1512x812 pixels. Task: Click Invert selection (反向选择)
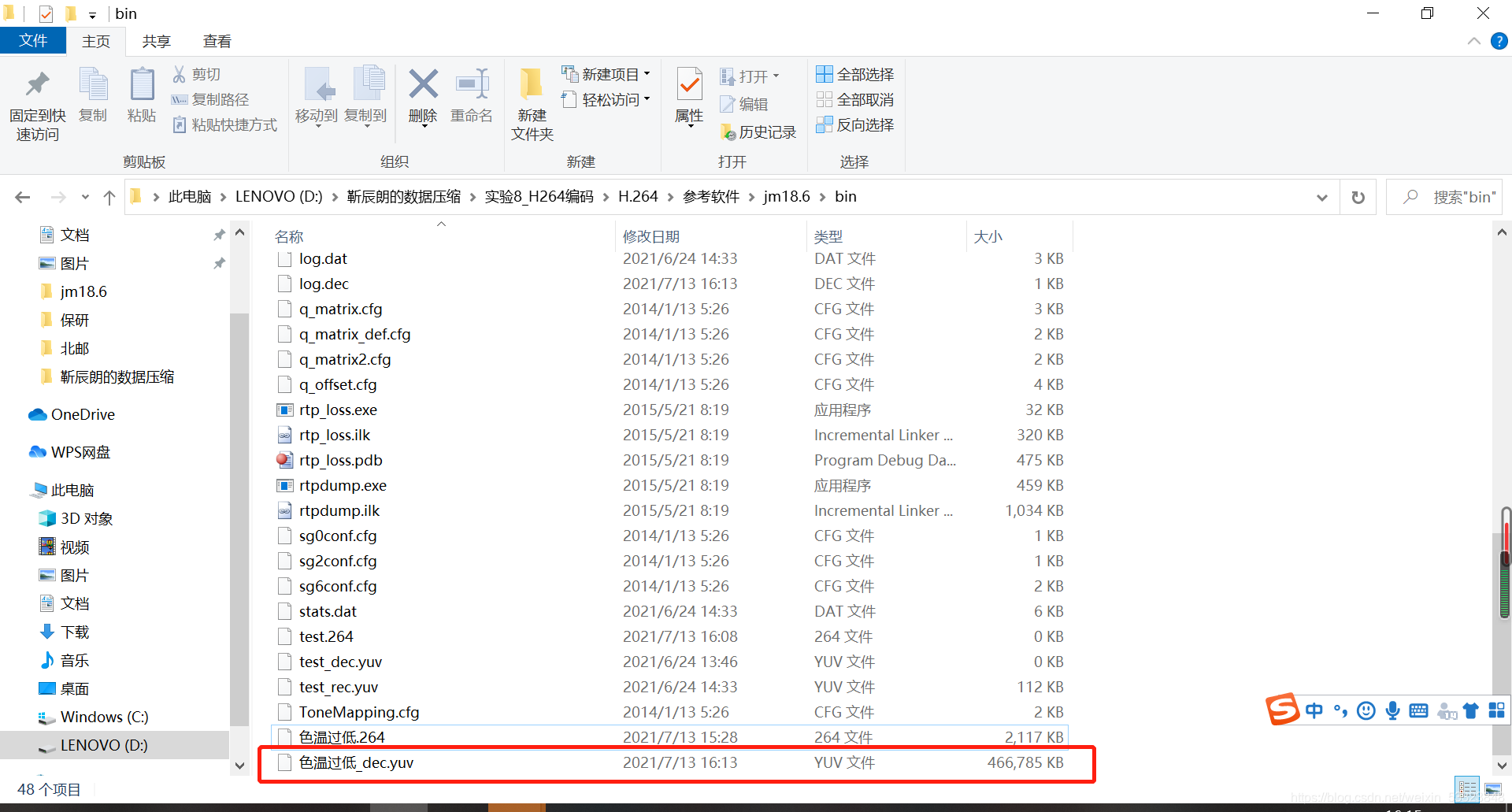(x=854, y=124)
